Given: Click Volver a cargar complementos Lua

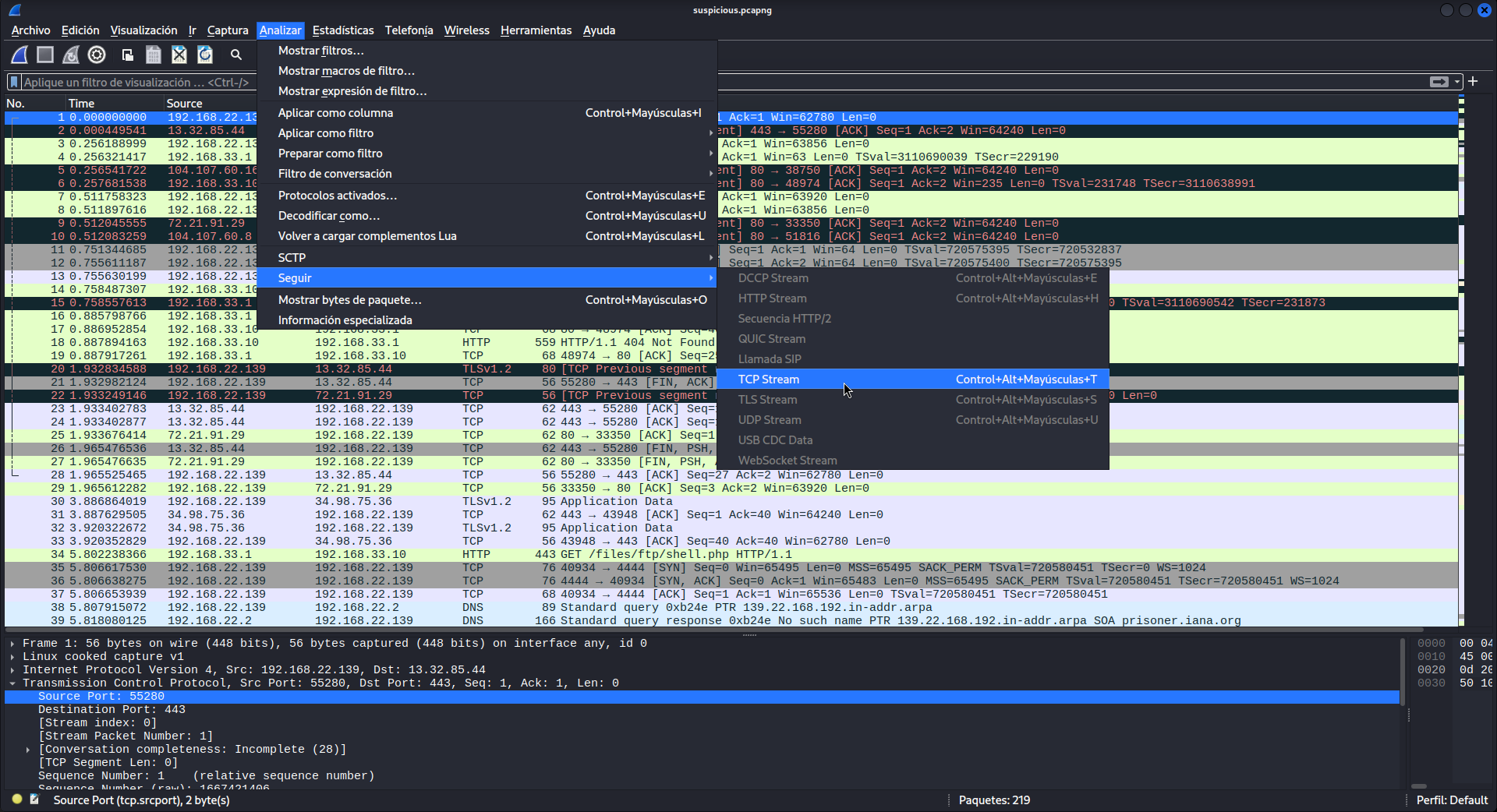Looking at the screenshot, I should 487,236.
